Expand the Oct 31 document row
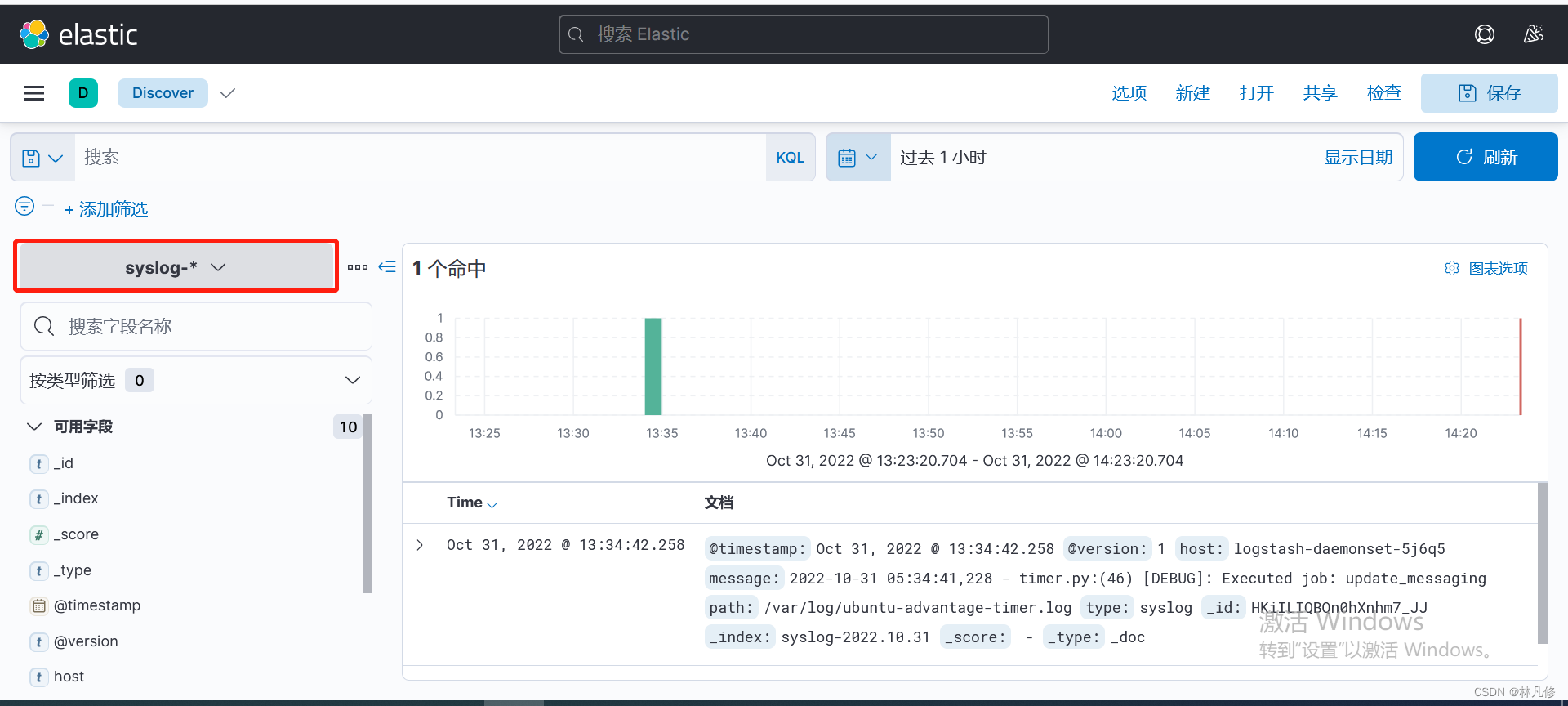Screen dimensions: 1568x706 (x=420, y=545)
